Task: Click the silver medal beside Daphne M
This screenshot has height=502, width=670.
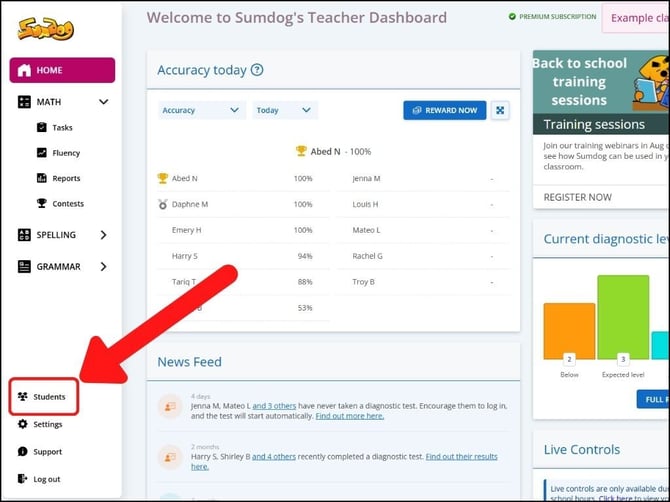Action: [x=162, y=204]
